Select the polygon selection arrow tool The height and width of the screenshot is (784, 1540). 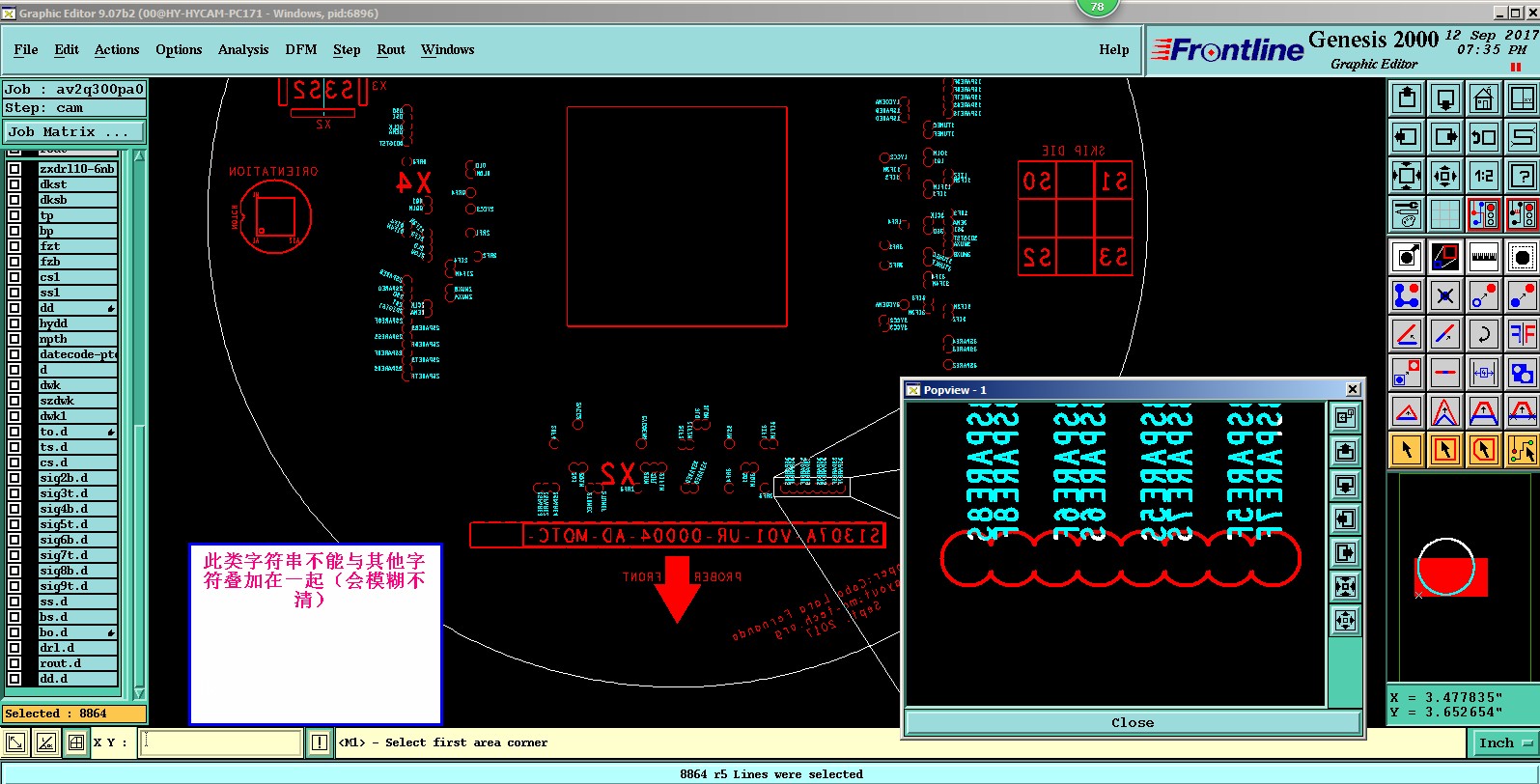(1484, 450)
